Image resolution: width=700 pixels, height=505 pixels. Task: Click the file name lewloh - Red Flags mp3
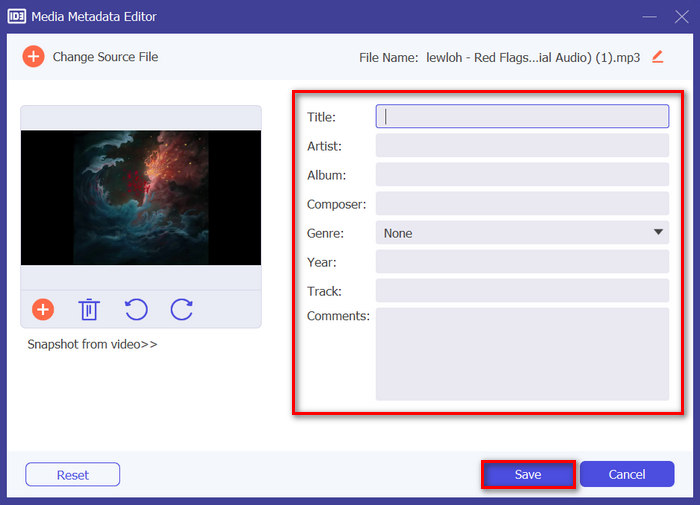pos(533,58)
